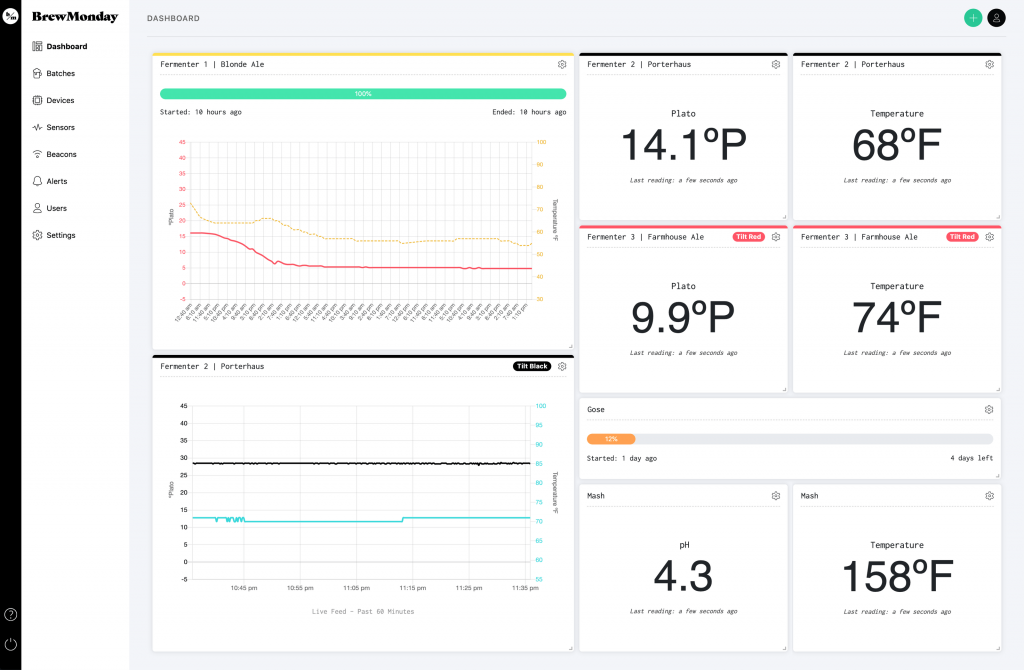Open the Alerts section
Viewport: 1024px width, 670px height.
(57, 181)
